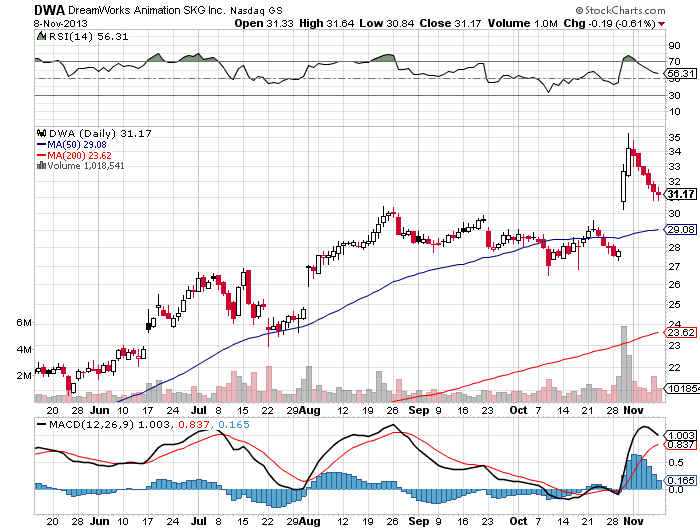Screen dimensions: 700x530
Task: Click the tallest gray volume bar near Nov
Action: (x=624, y=364)
